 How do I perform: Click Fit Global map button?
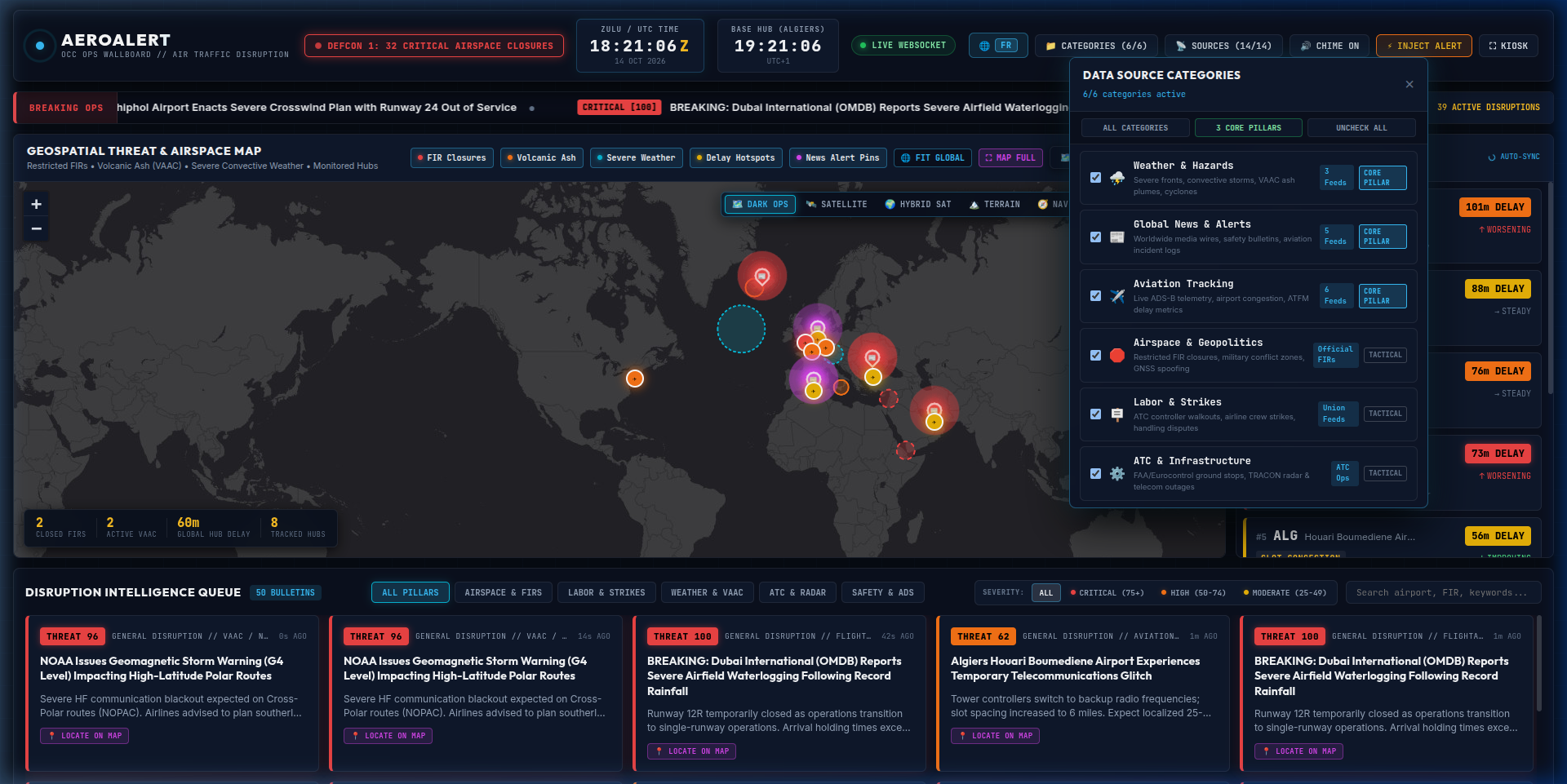click(x=932, y=157)
